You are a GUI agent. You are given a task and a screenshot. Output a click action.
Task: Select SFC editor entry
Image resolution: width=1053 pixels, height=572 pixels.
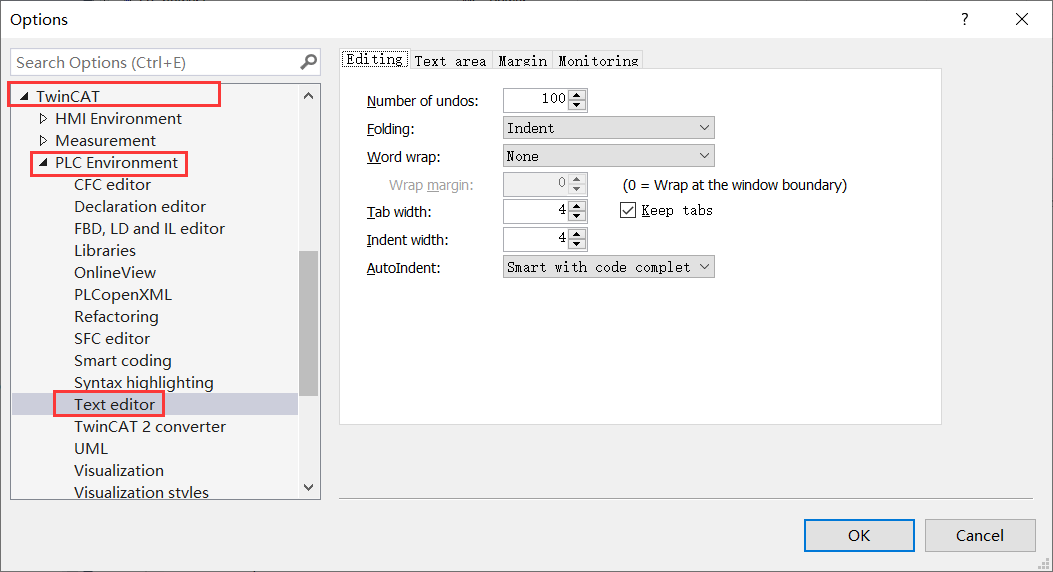tap(112, 339)
